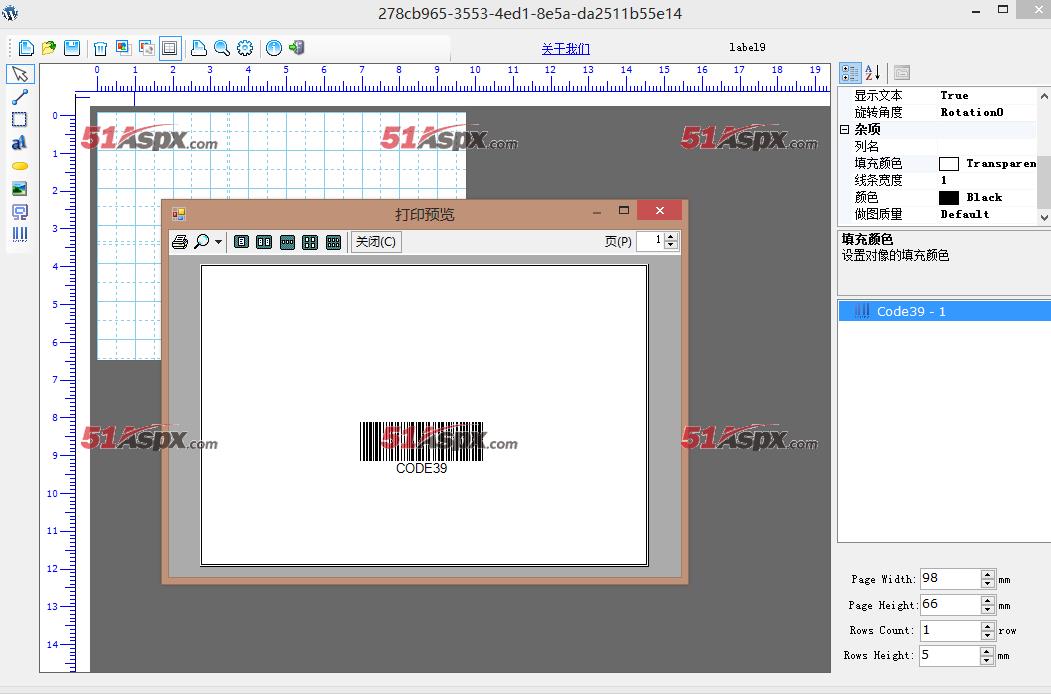Click the Black color swatch
1051x694 pixels.
coord(948,197)
